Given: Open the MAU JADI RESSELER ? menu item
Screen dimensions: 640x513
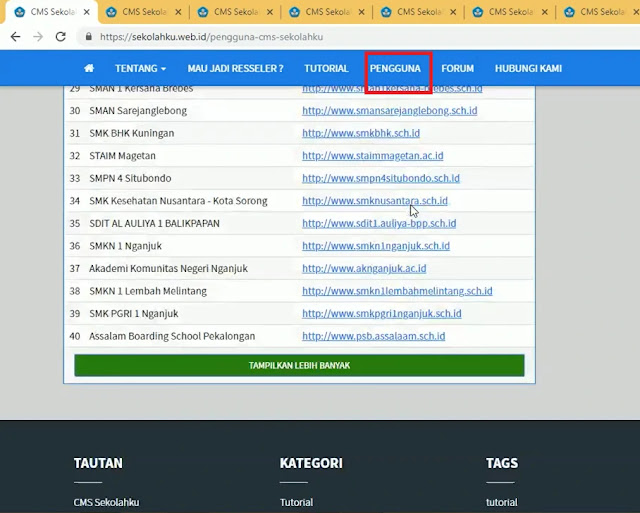Looking at the screenshot, I should (x=236, y=68).
